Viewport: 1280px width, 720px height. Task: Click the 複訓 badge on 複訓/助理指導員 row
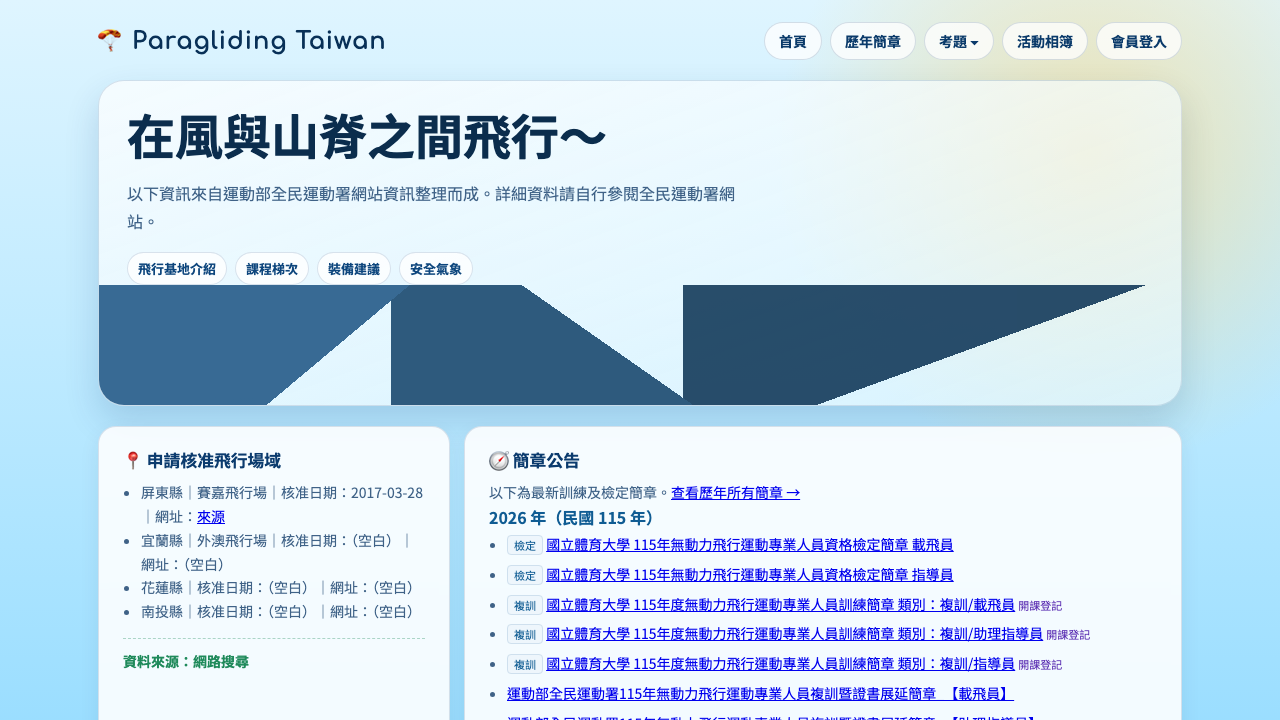525,634
